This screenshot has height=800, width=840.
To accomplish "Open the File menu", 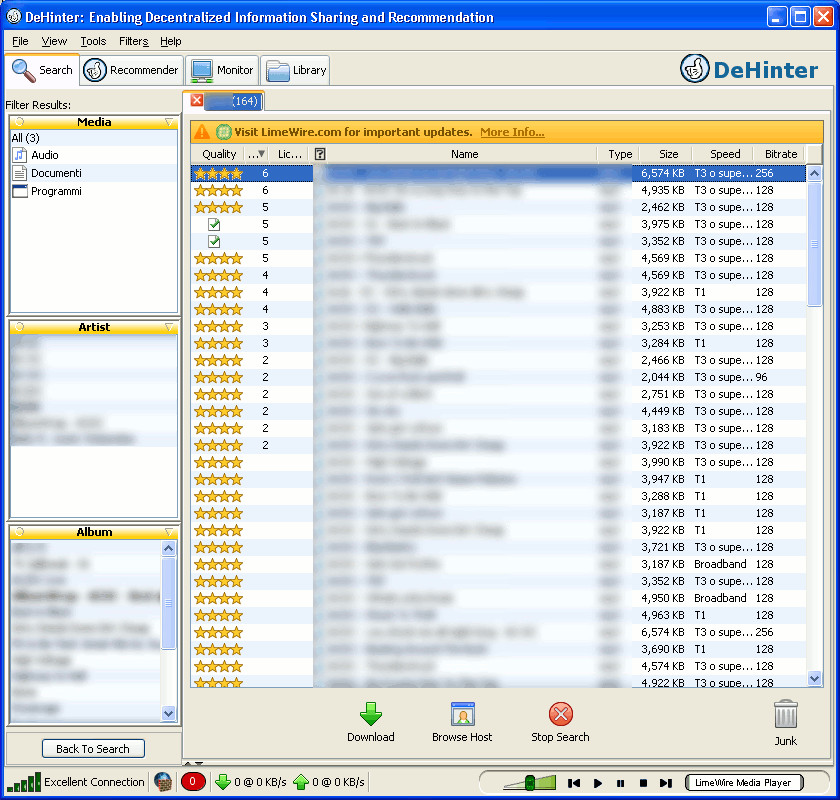I will pos(20,41).
